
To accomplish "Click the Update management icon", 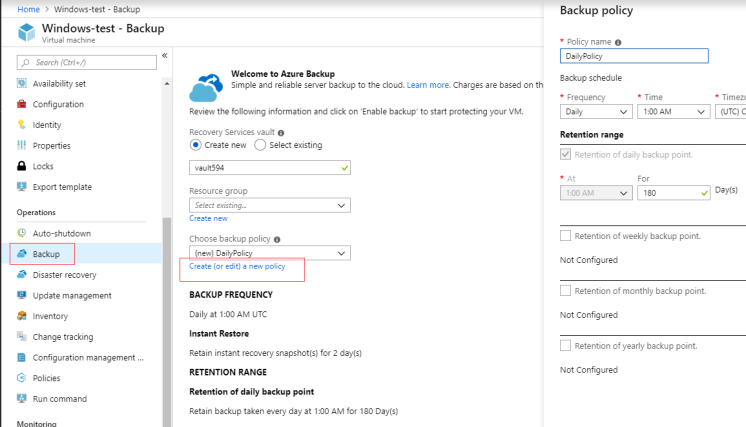I will (21, 295).
